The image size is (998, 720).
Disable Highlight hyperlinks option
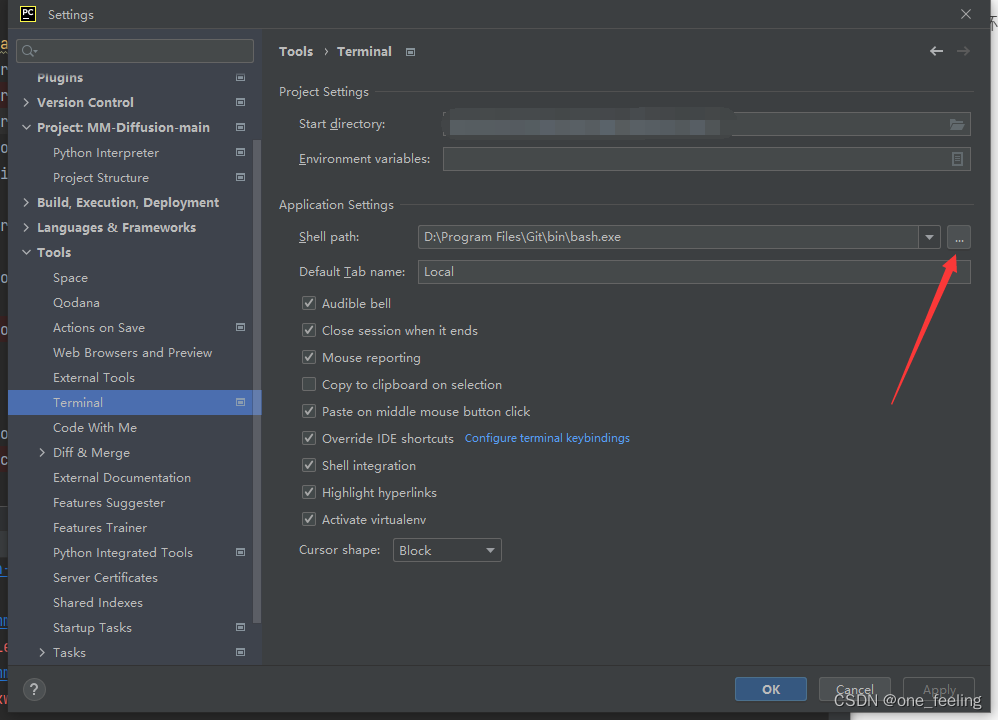click(309, 492)
